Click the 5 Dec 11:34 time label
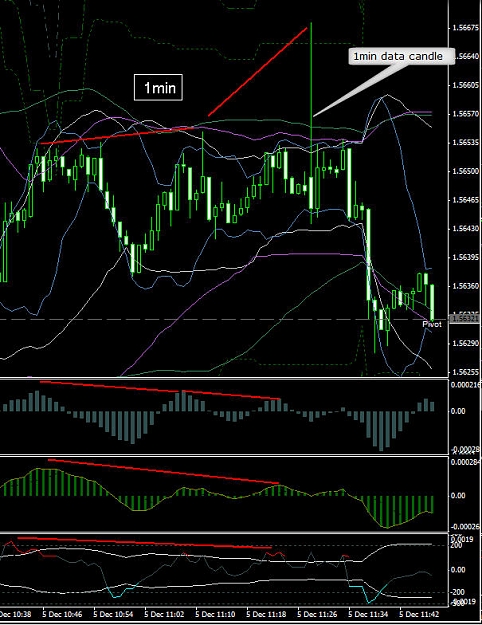Screen dimensions: 482x625 tap(368, 614)
